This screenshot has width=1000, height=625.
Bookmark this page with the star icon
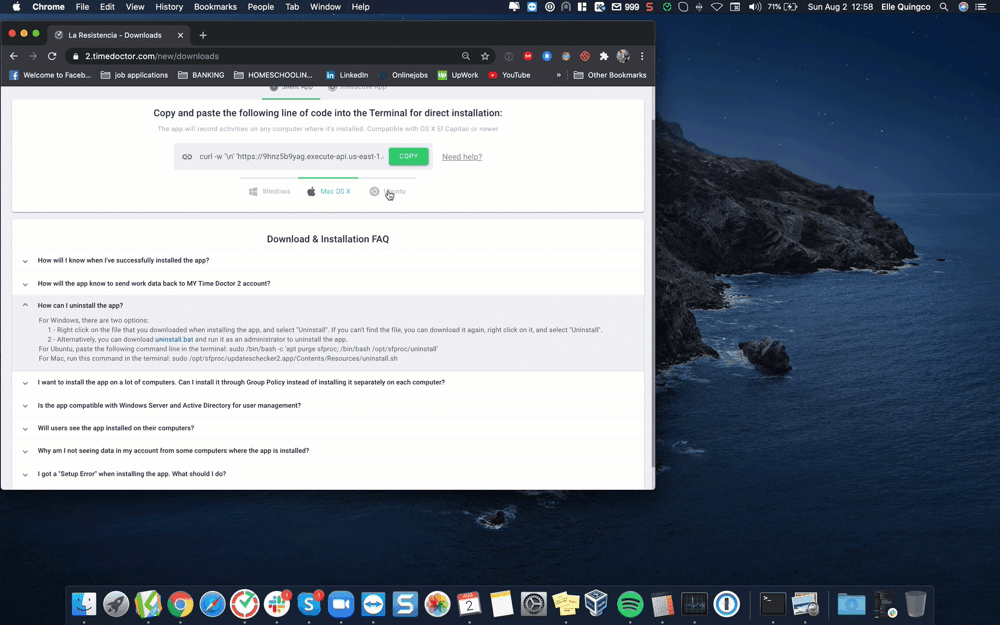(485, 56)
